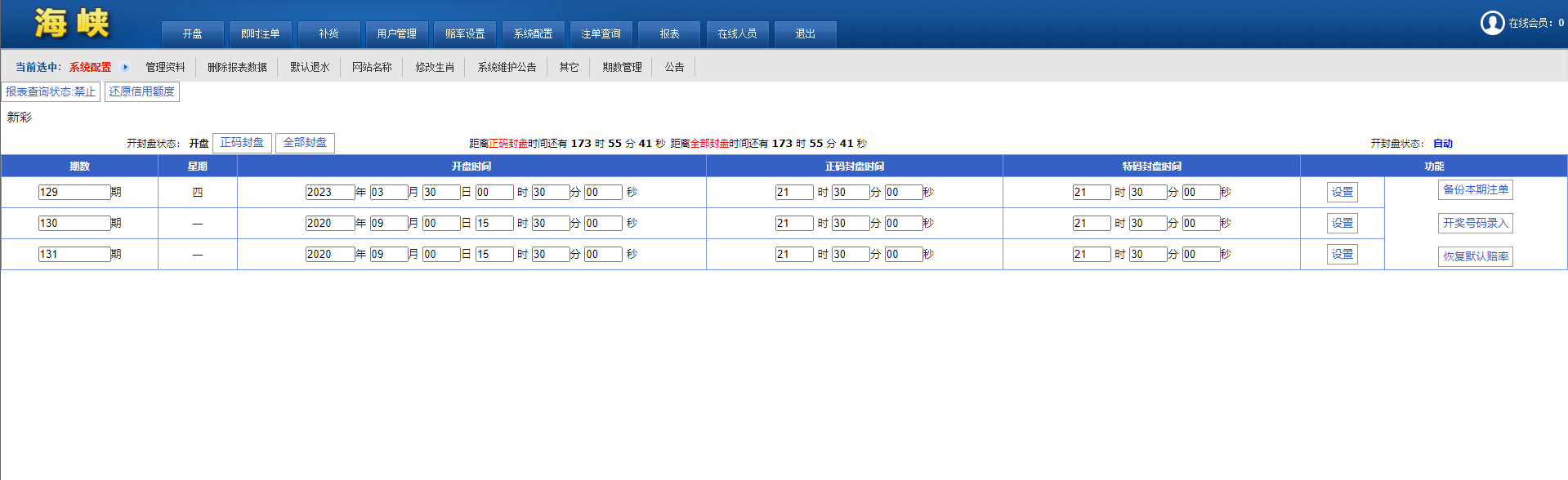1568x480 pixels.
Task: Click the 自动 status link
Action: pyautogui.click(x=1443, y=144)
